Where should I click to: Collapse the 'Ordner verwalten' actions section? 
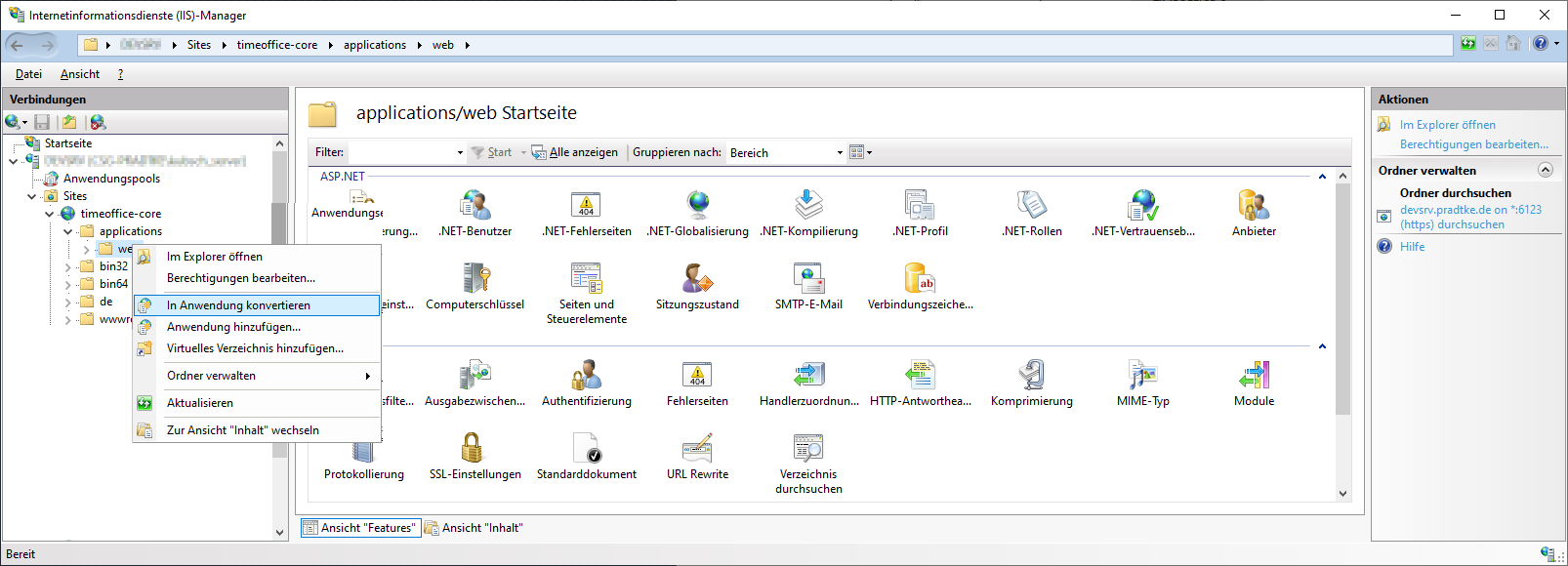[1546, 170]
